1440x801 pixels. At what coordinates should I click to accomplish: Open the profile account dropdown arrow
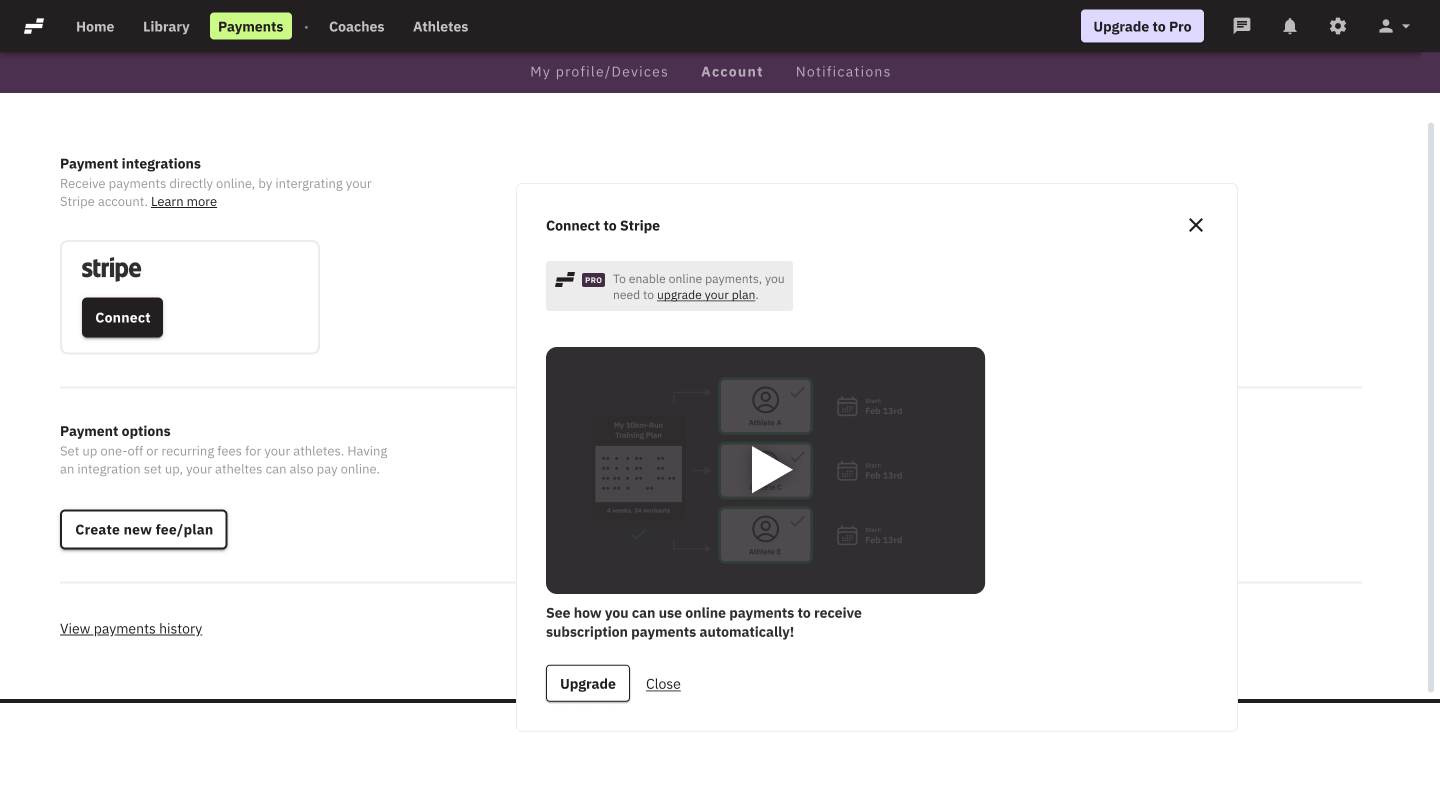(1406, 27)
